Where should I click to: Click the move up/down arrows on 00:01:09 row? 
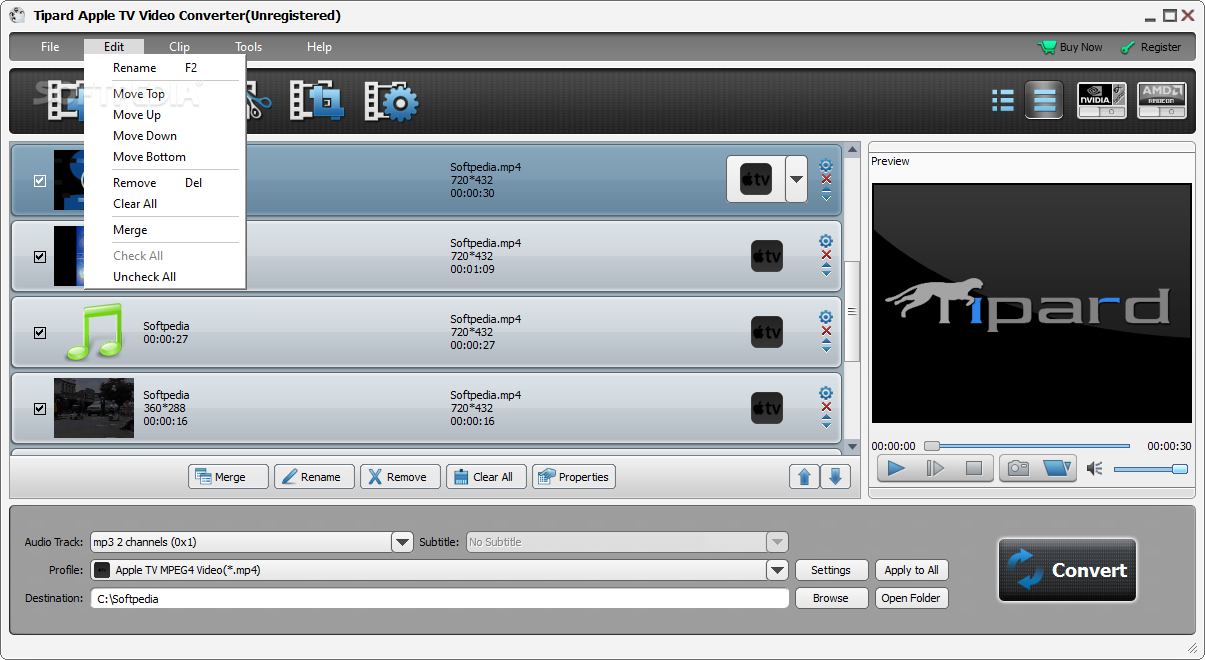(826, 270)
